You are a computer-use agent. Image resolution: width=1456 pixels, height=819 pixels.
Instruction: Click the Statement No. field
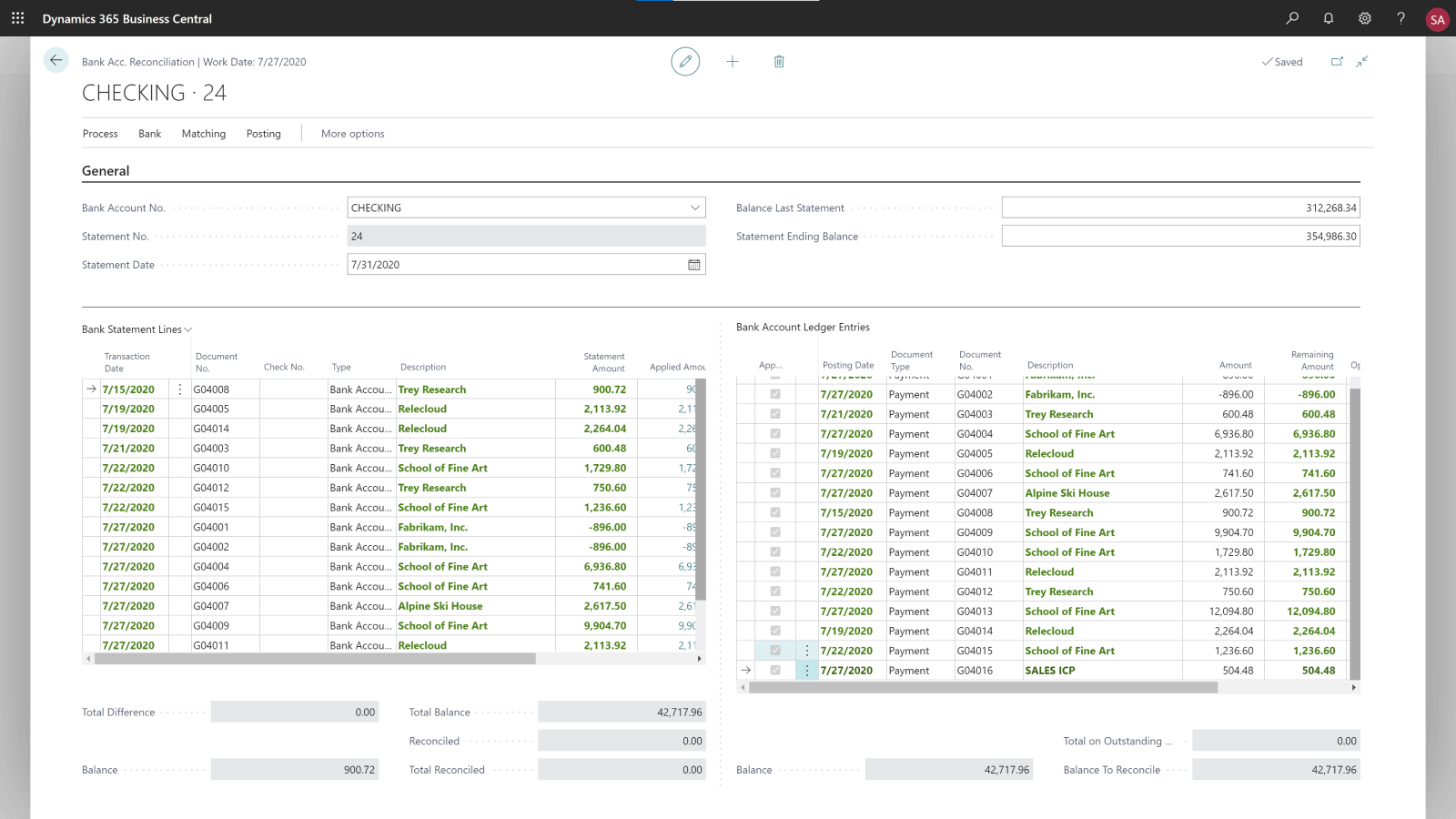pyautogui.click(x=526, y=236)
